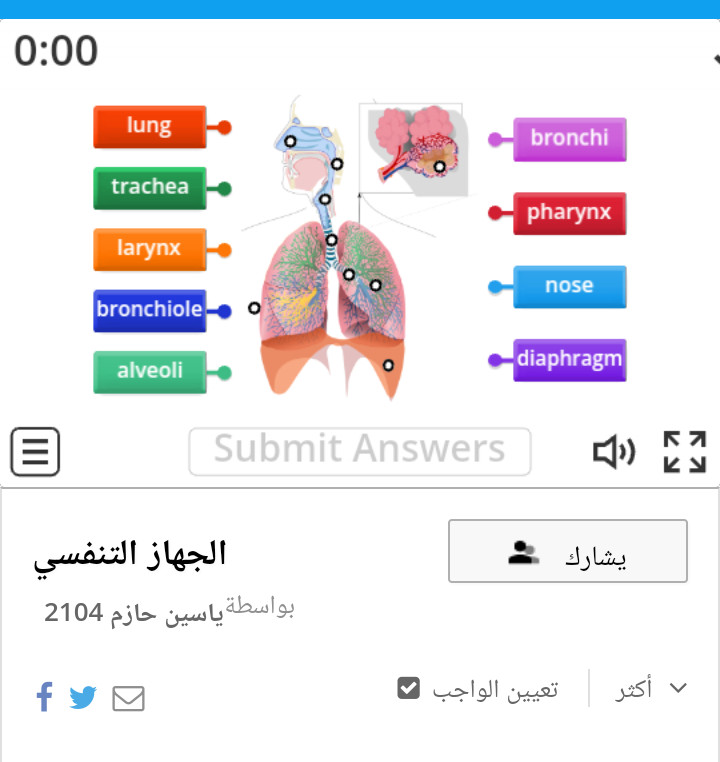720x762 pixels.
Task: Select the pink bronchi label
Action: tap(569, 139)
